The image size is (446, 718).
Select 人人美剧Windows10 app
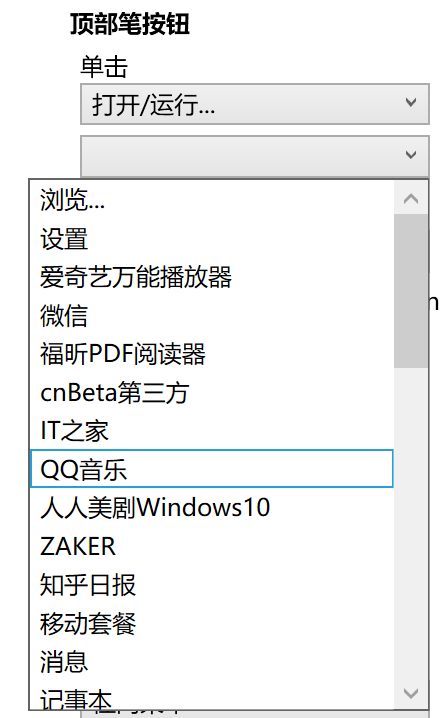(x=212, y=507)
